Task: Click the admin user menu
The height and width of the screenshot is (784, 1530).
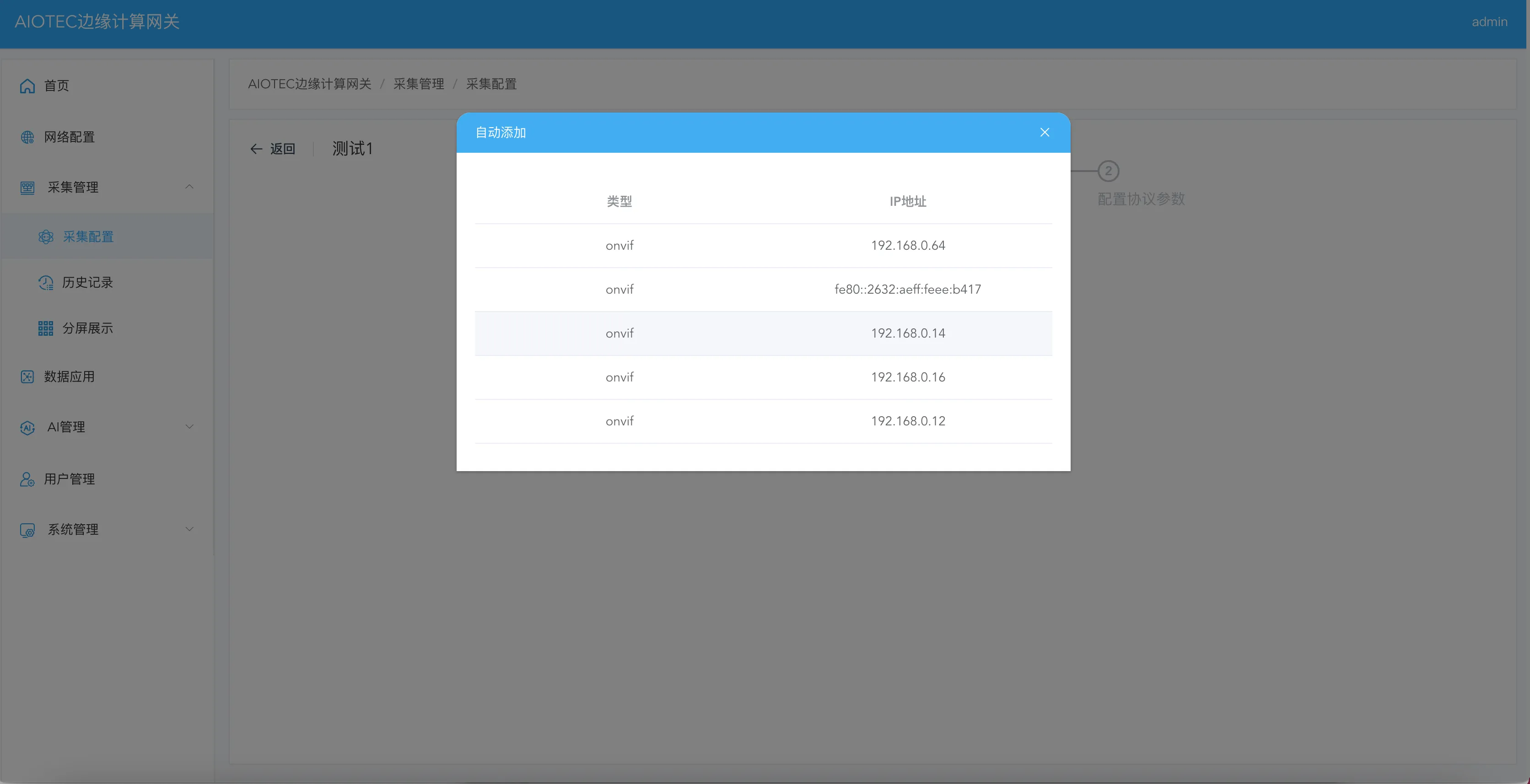Action: [1489, 22]
